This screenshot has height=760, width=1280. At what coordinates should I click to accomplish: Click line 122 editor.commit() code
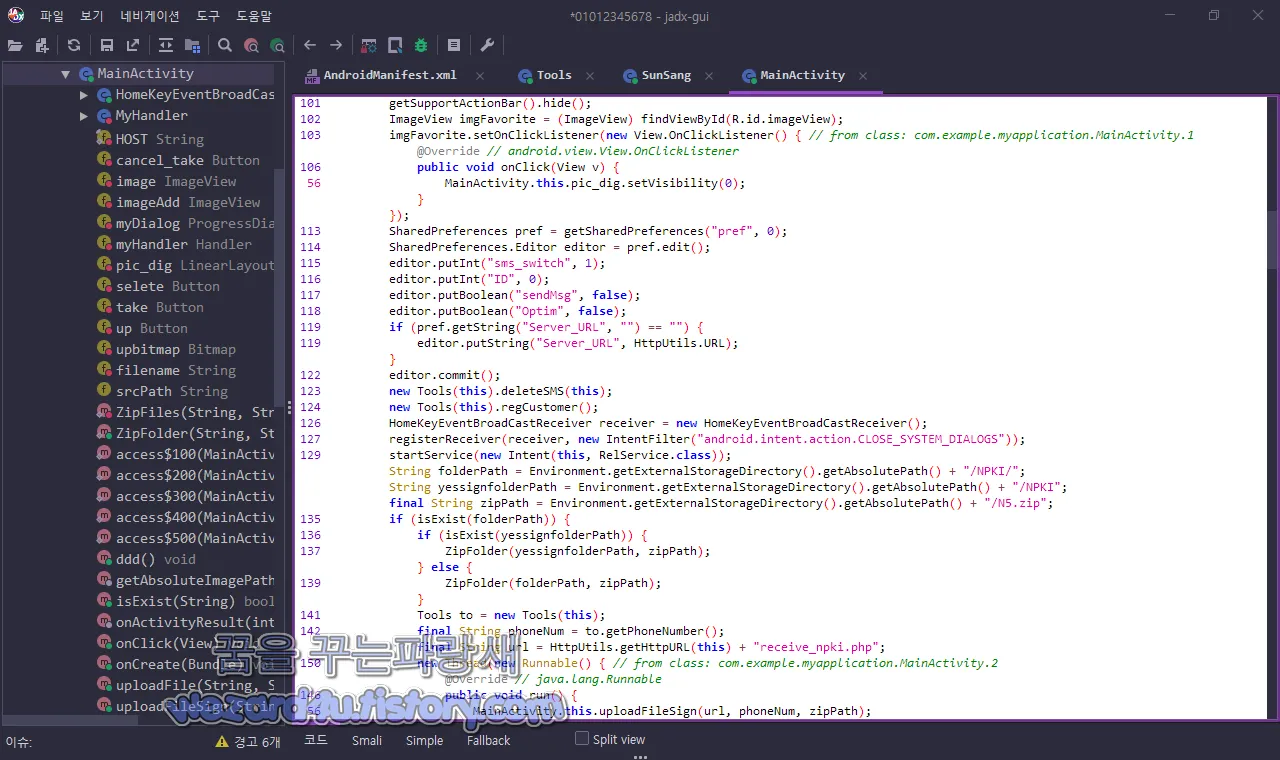click(x=444, y=375)
